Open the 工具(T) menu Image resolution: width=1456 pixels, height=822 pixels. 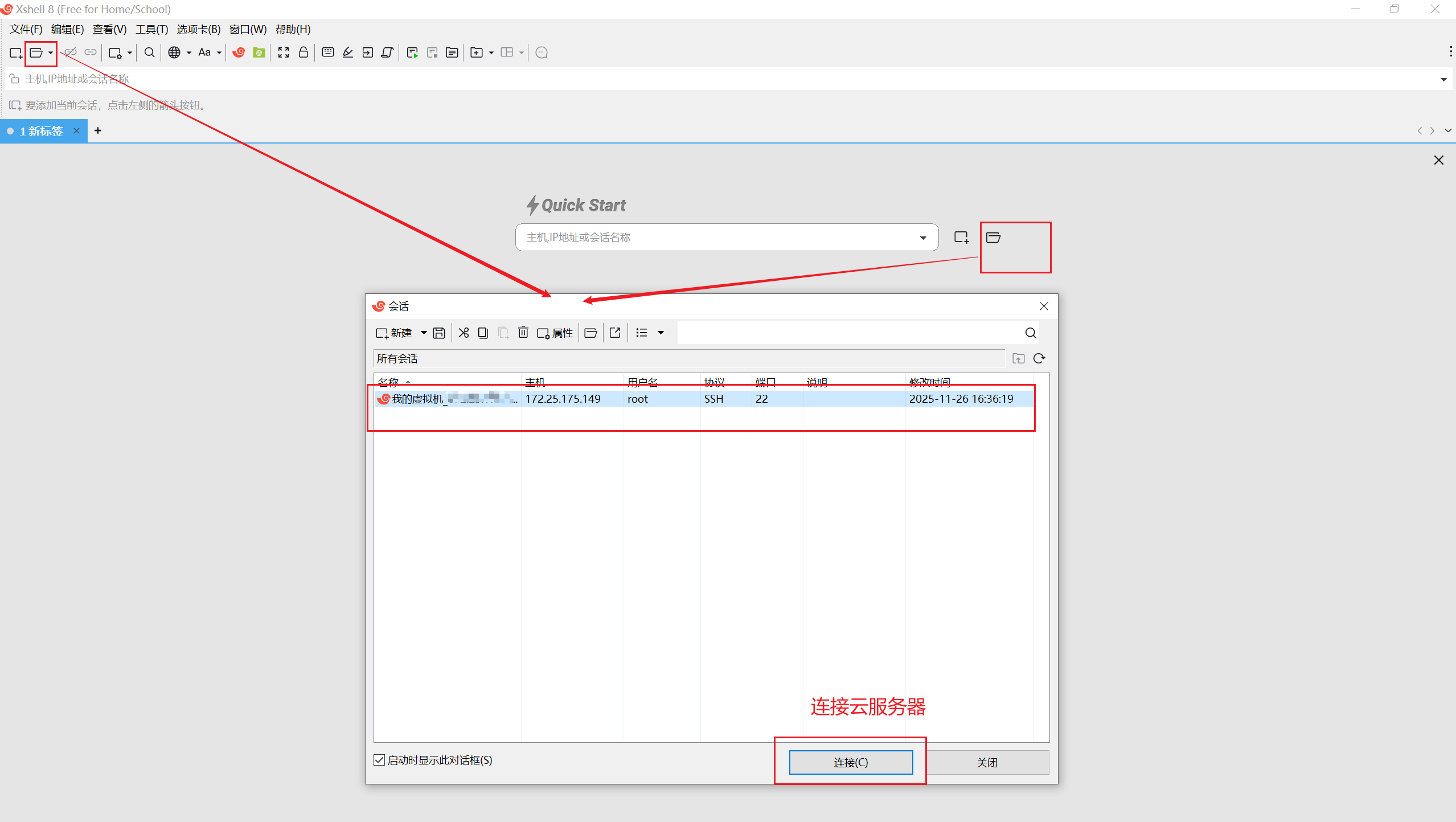[x=152, y=29]
